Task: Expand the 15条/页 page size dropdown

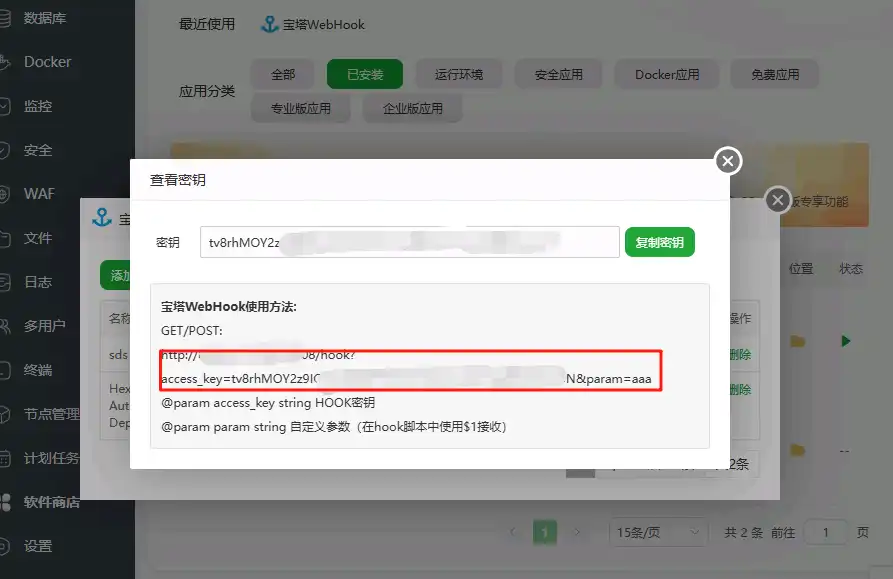Action: pos(655,533)
